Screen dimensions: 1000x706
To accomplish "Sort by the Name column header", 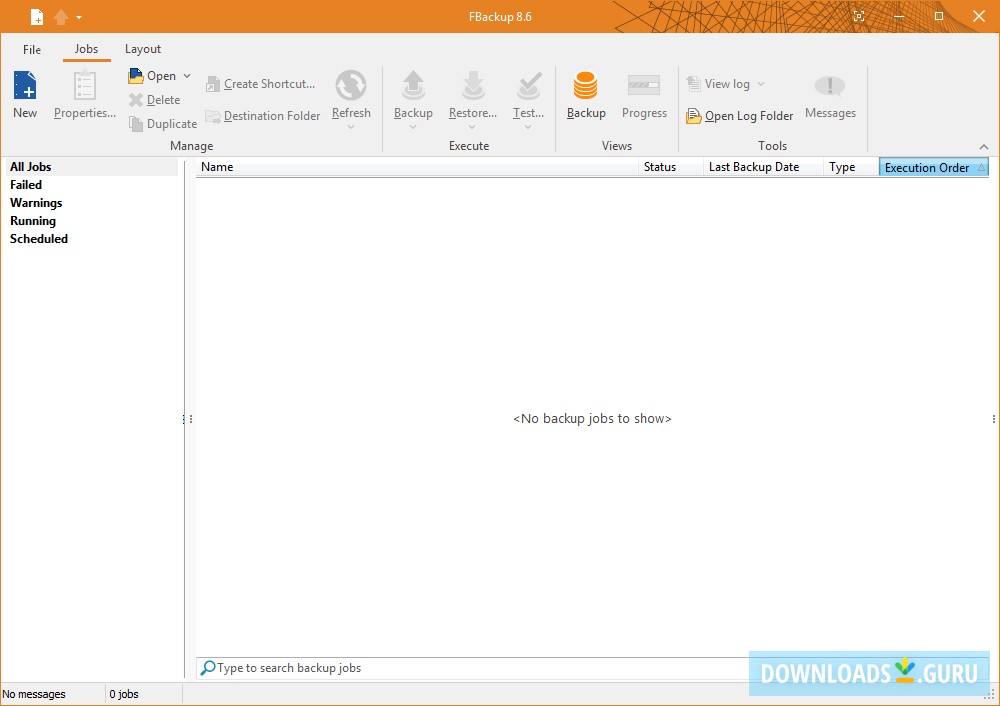I will tap(417, 167).
